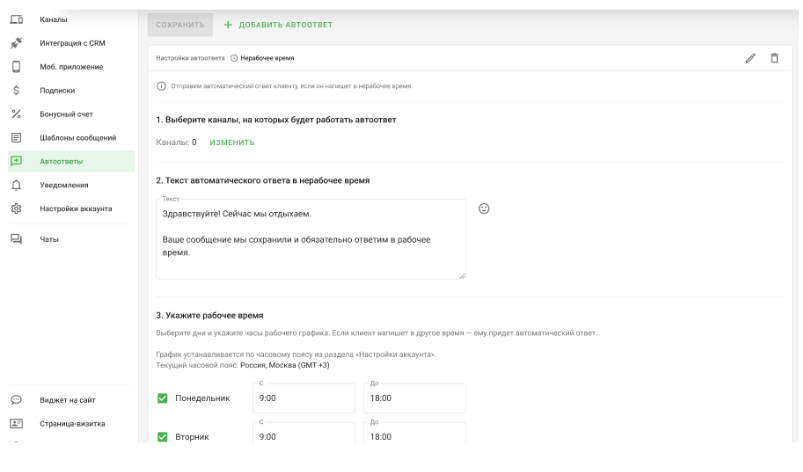Viewport: 803px width, 472px height.
Task: Uncheck the Понедельник checkbox
Action: (162, 399)
